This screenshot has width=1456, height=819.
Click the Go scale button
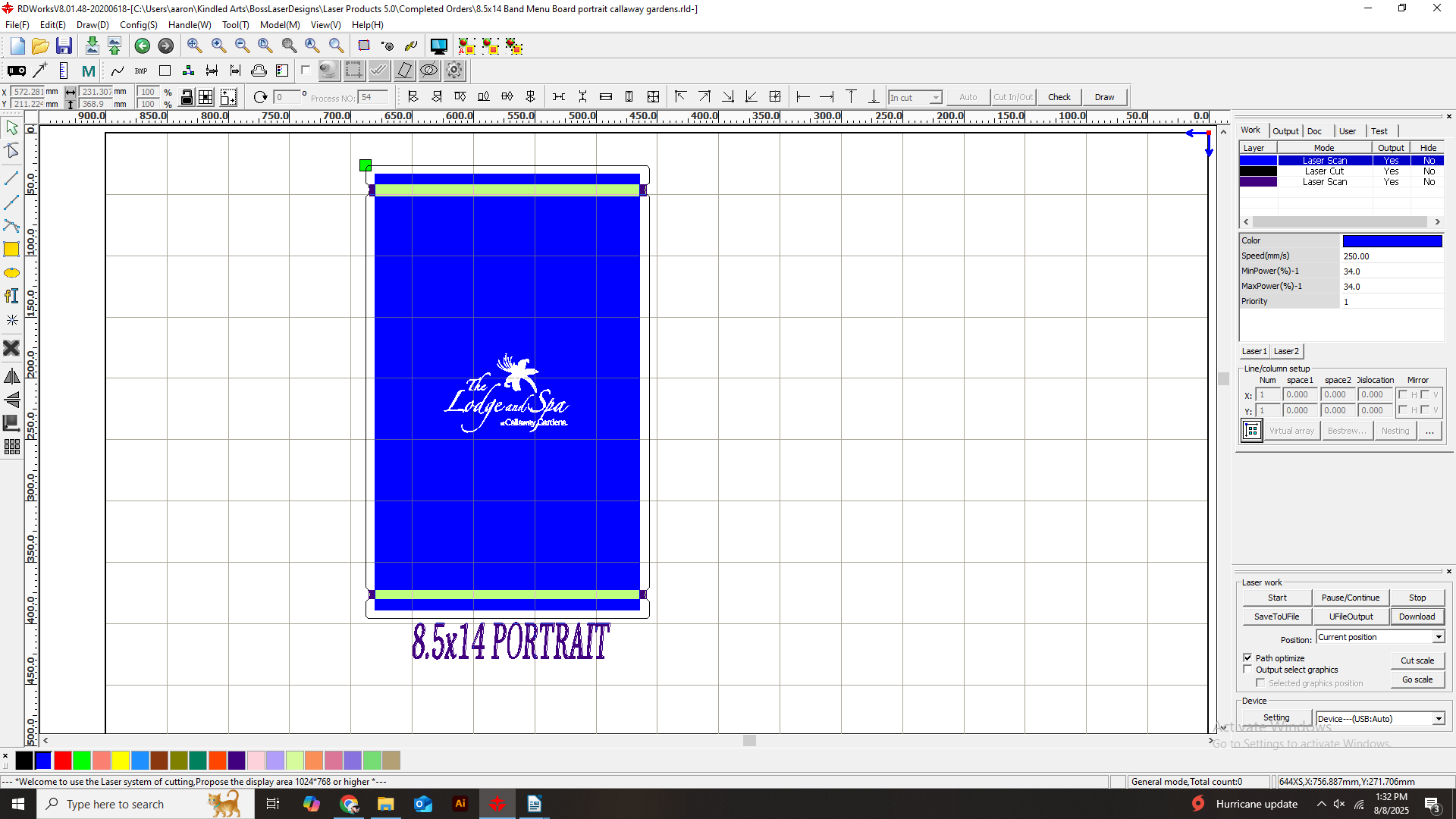(1417, 679)
